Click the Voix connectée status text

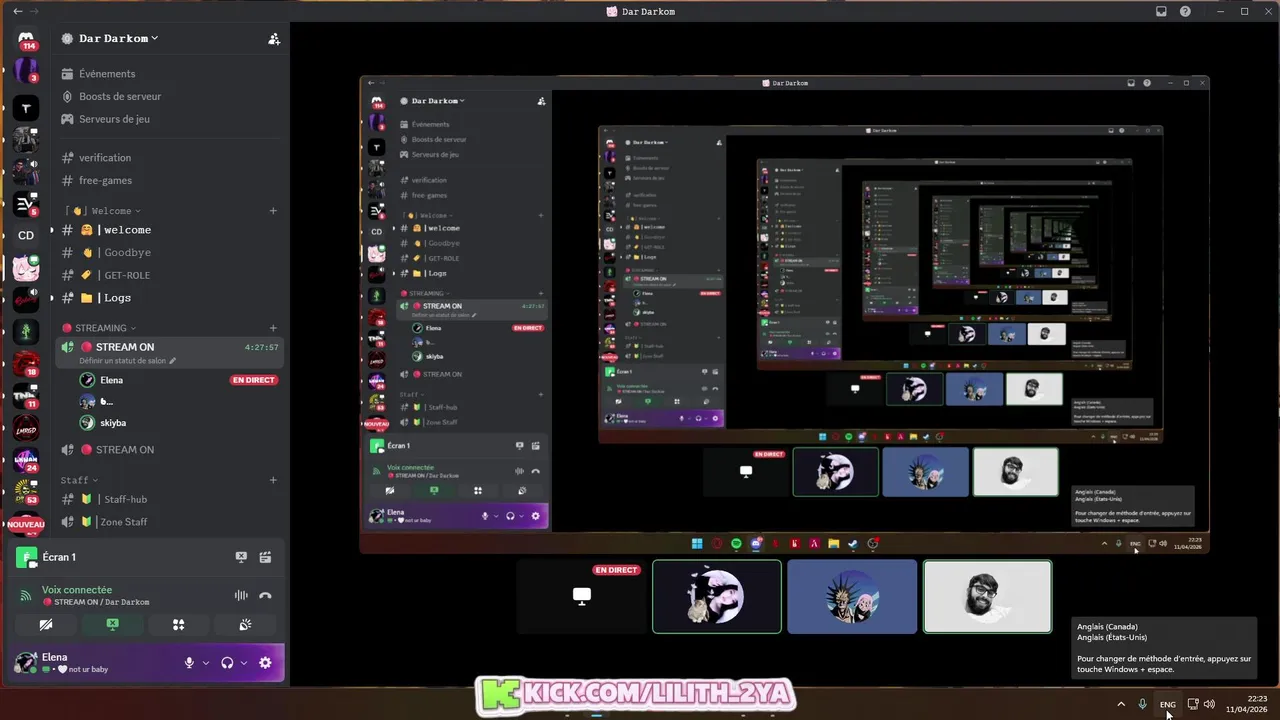[77, 590]
